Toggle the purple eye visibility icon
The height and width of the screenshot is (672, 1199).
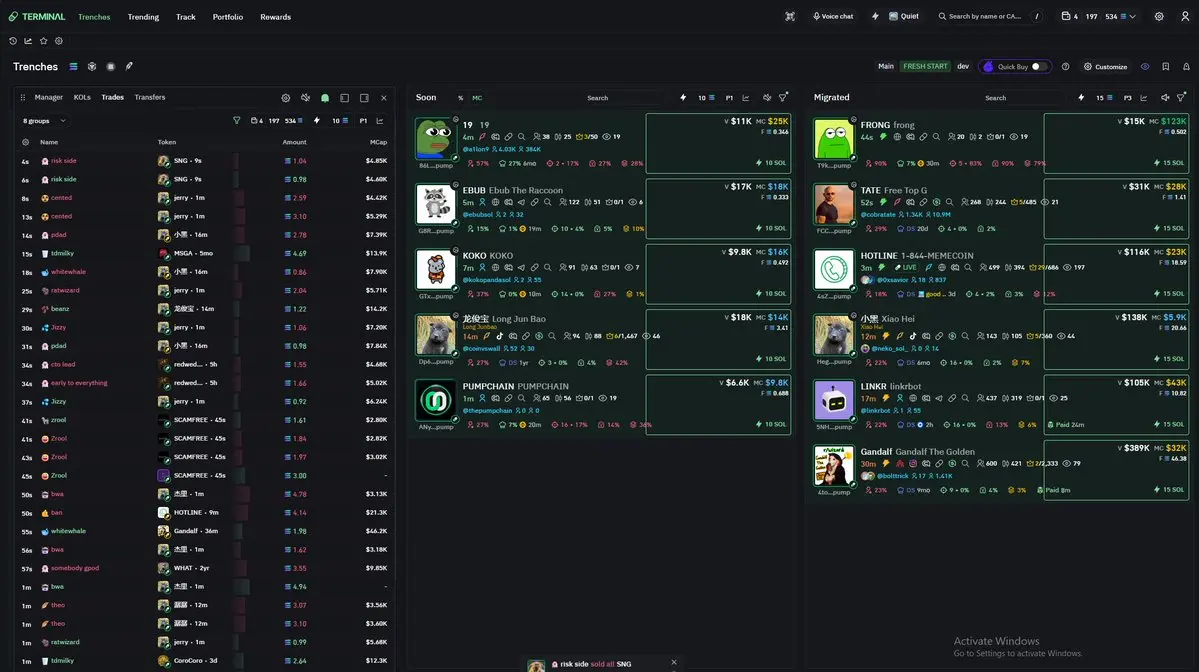point(1145,67)
